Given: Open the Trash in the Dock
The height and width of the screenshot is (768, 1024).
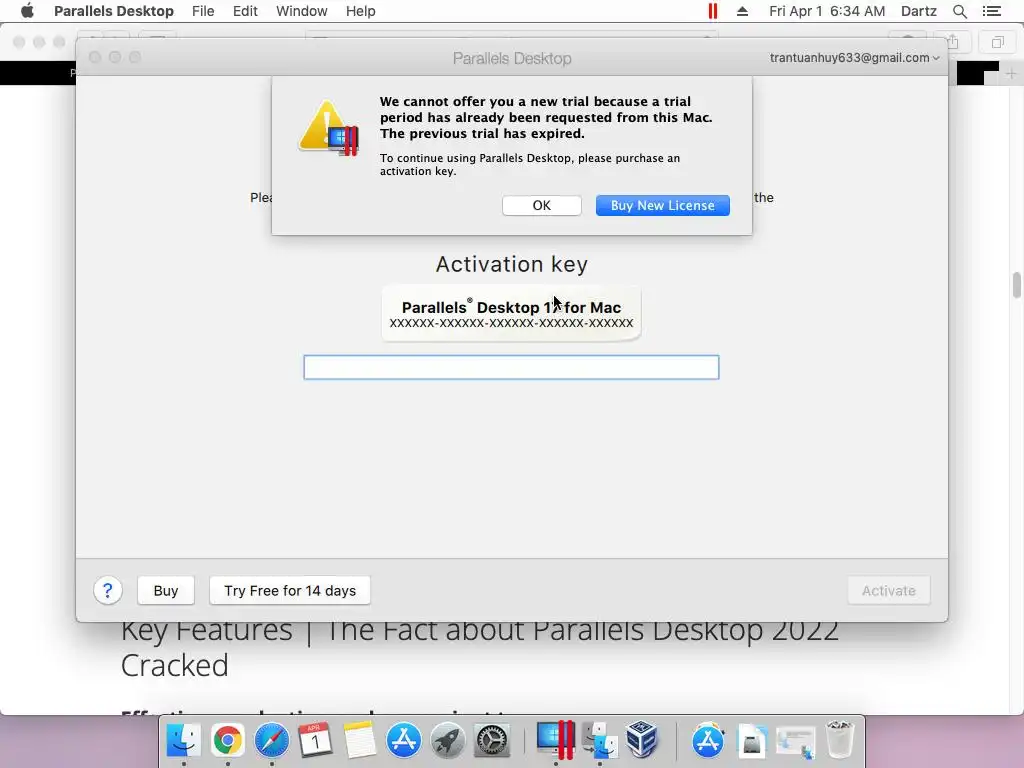Looking at the screenshot, I should pyautogui.click(x=840, y=739).
